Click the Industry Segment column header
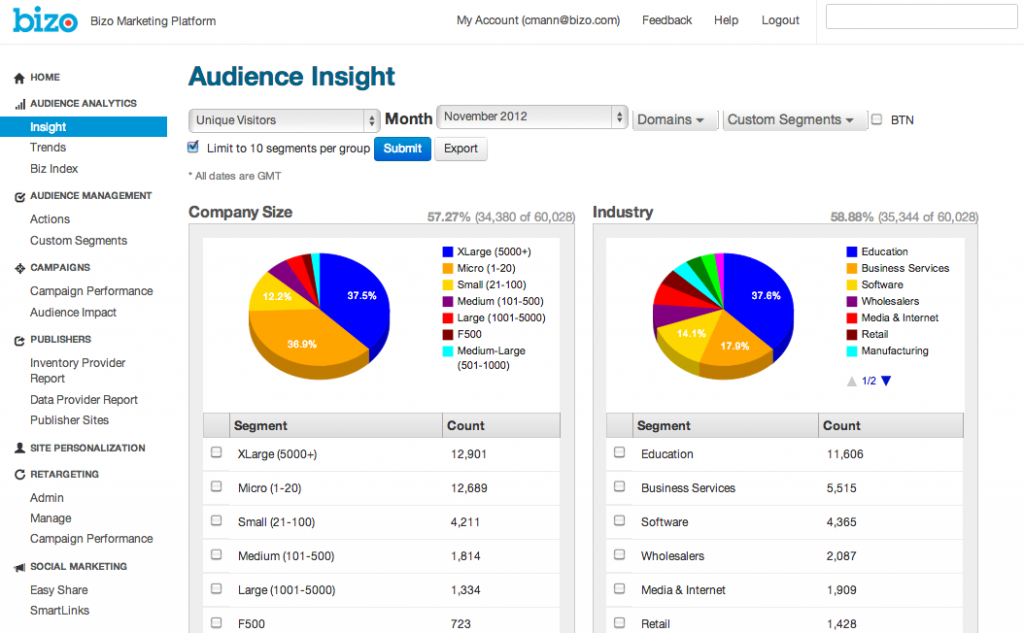The image size is (1024, 633). 725,425
